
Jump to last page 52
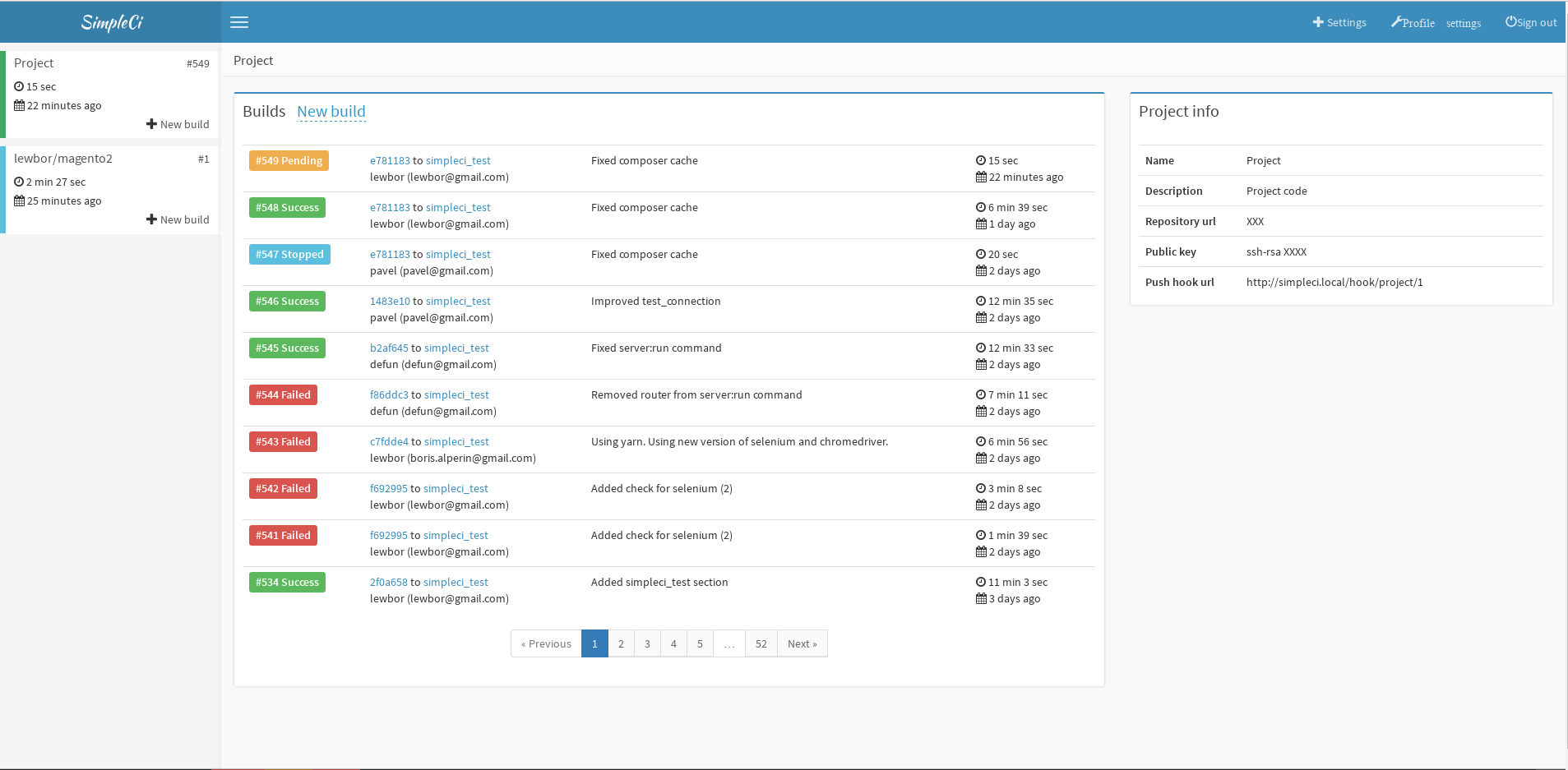(x=761, y=643)
